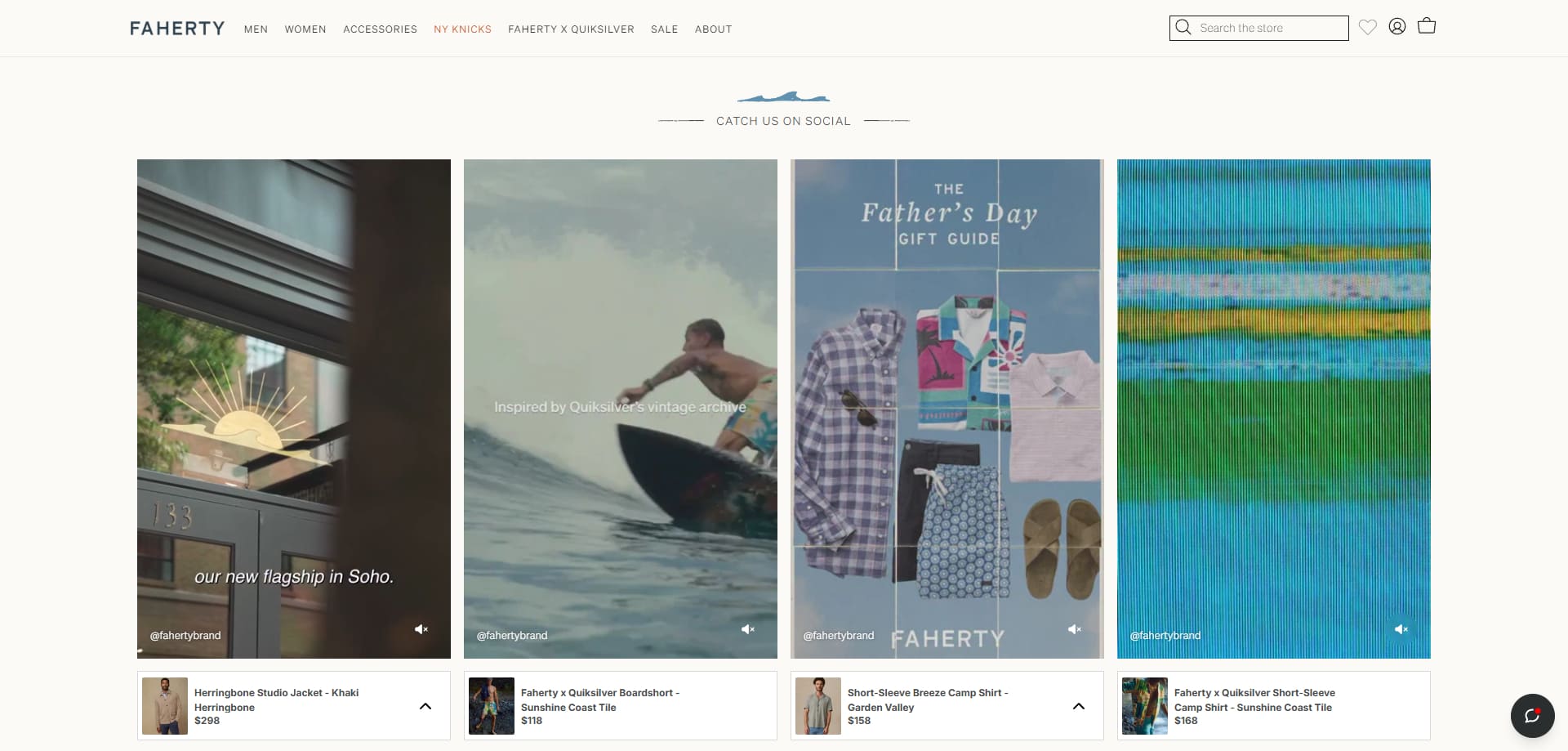
Task: Click the Faherty logo
Action: click(177, 29)
